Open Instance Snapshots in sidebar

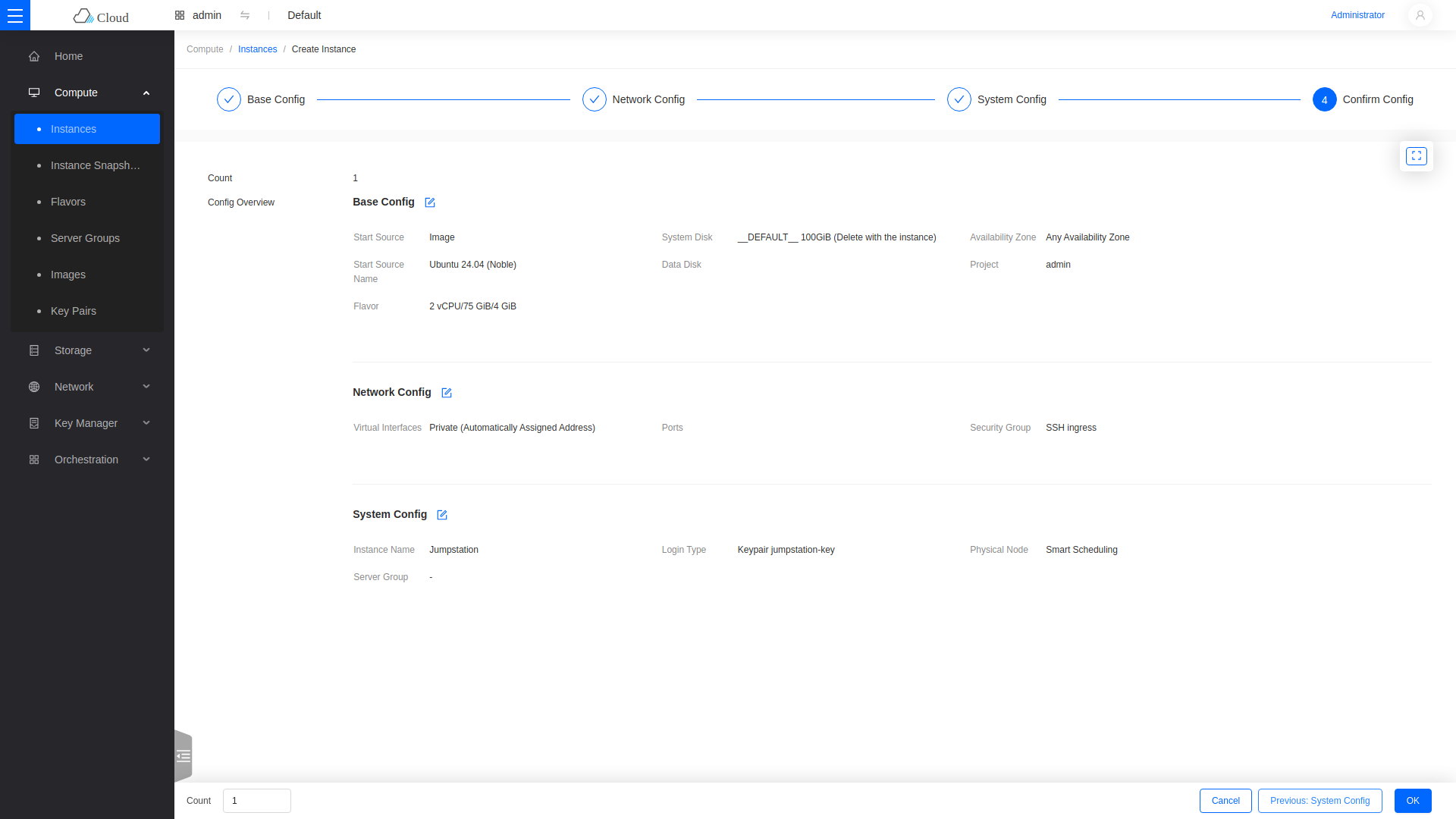87,165
